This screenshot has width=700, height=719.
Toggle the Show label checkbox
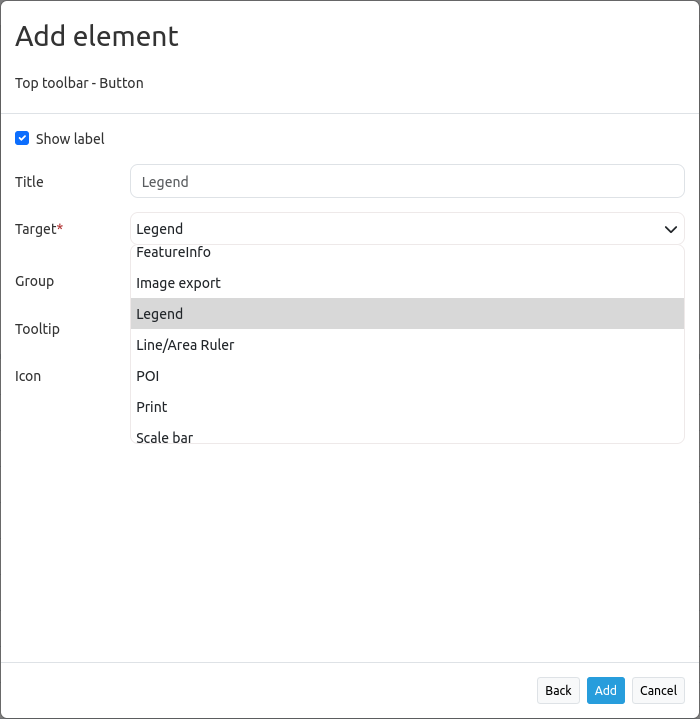[x=22, y=139]
